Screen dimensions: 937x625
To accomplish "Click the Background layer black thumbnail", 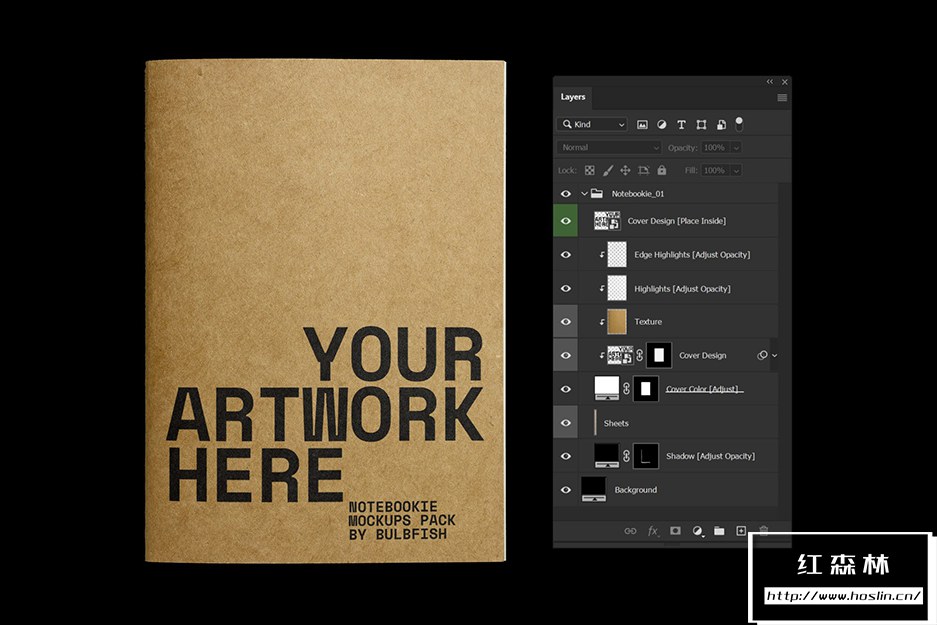I will (x=593, y=489).
